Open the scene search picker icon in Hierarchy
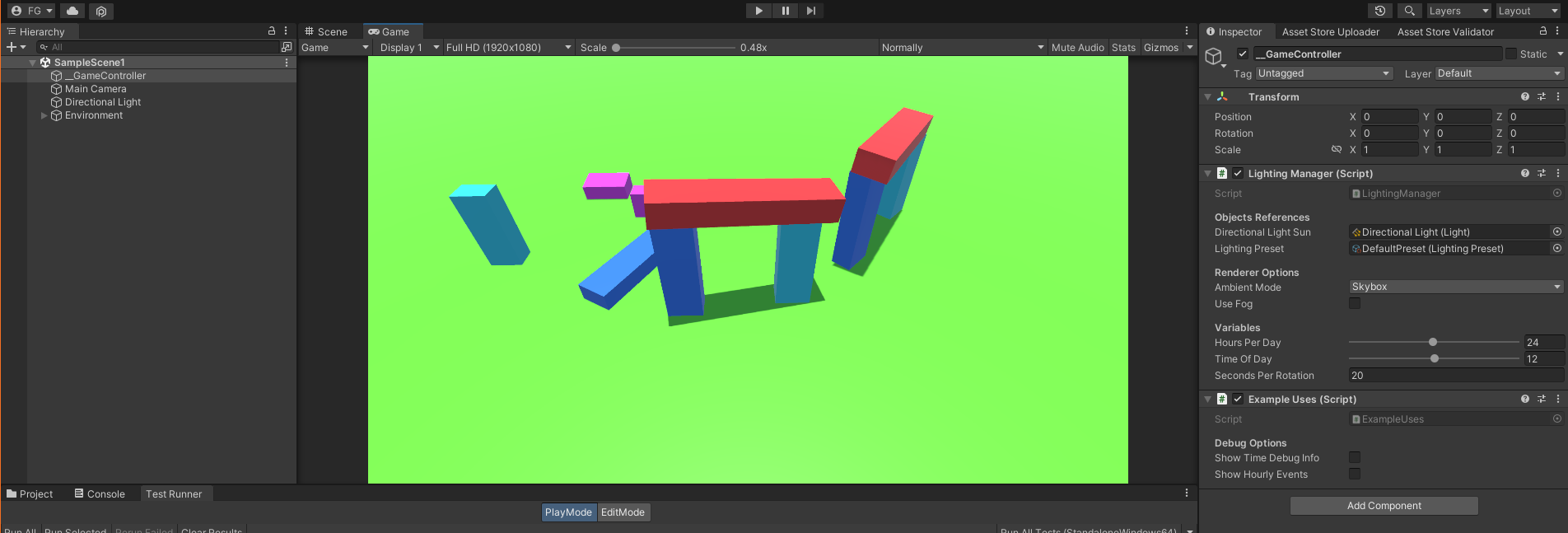 pyautogui.click(x=287, y=47)
